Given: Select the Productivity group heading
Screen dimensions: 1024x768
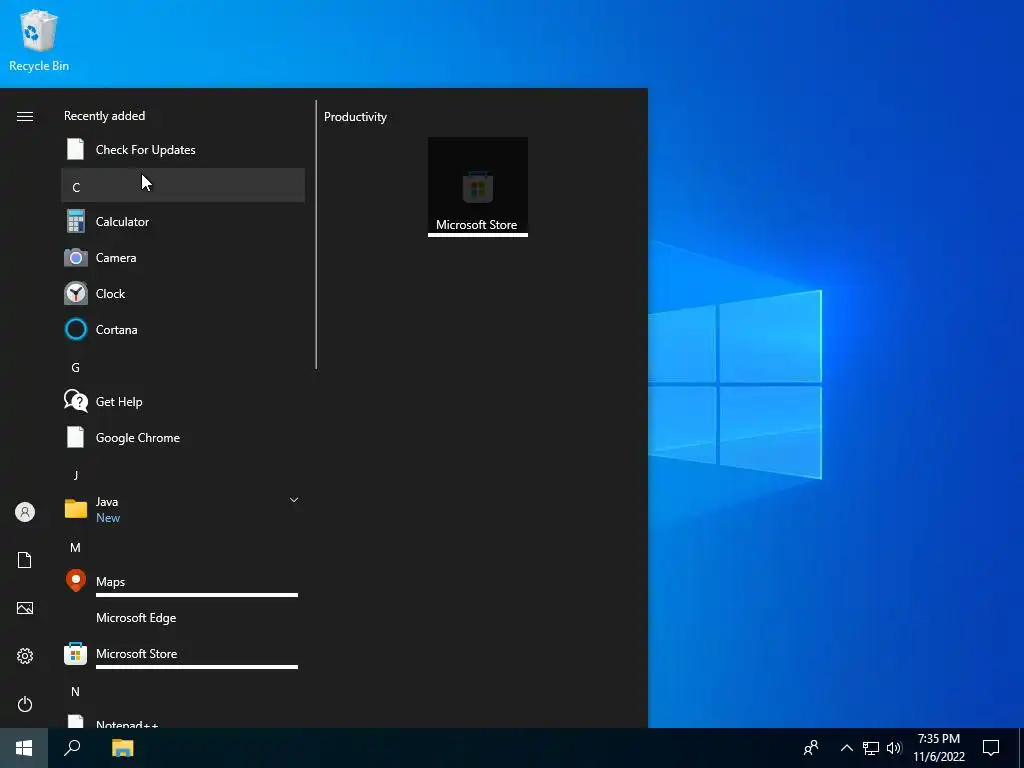Looking at the screenshot, I should [x=355, y=117].
